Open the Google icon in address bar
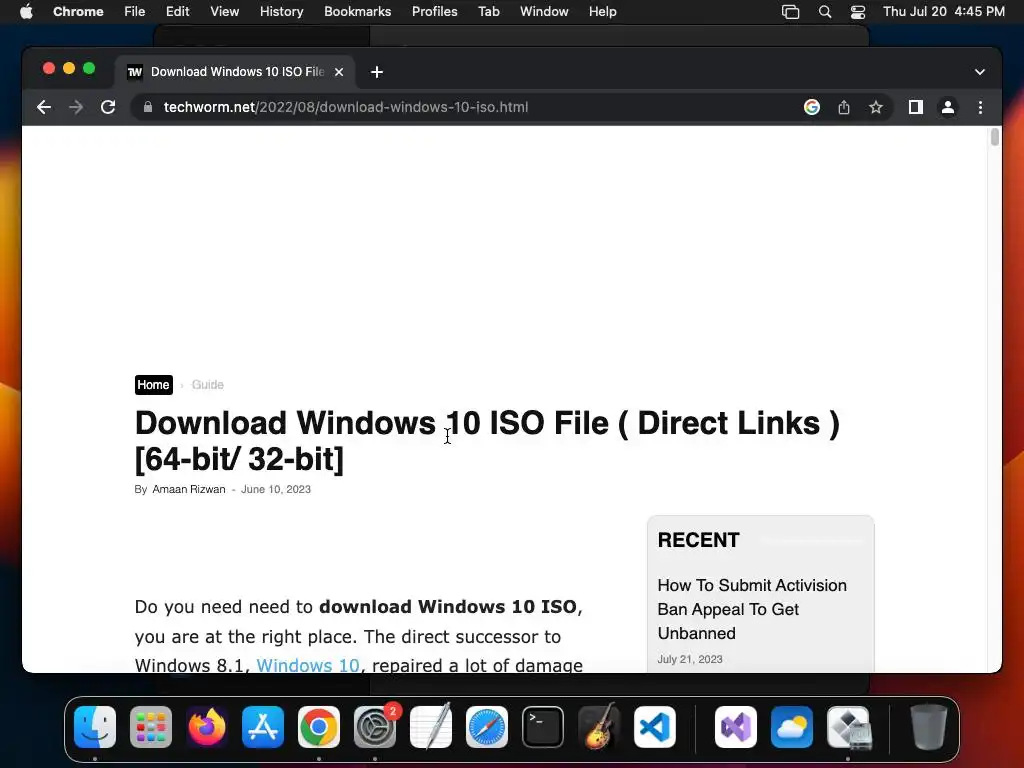1024x768 pixels. (x=812, y=107)
